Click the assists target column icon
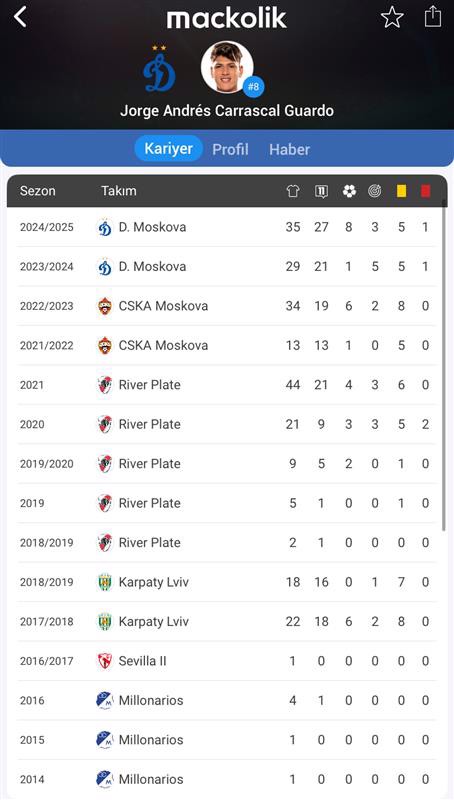Image resolution: width=454 pixels, height=800 pixels. click(375, 191)
